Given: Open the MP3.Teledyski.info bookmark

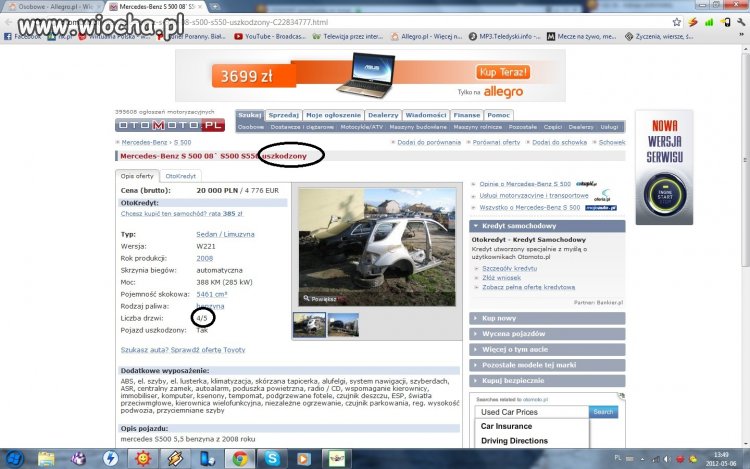Looking at the screenshot, I should tap(504, 36).
